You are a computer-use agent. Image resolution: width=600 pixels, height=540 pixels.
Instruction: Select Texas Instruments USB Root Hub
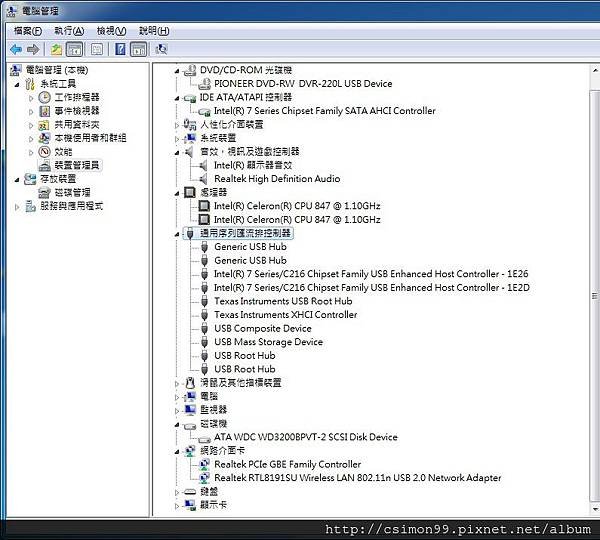click(x=283, y=301)
